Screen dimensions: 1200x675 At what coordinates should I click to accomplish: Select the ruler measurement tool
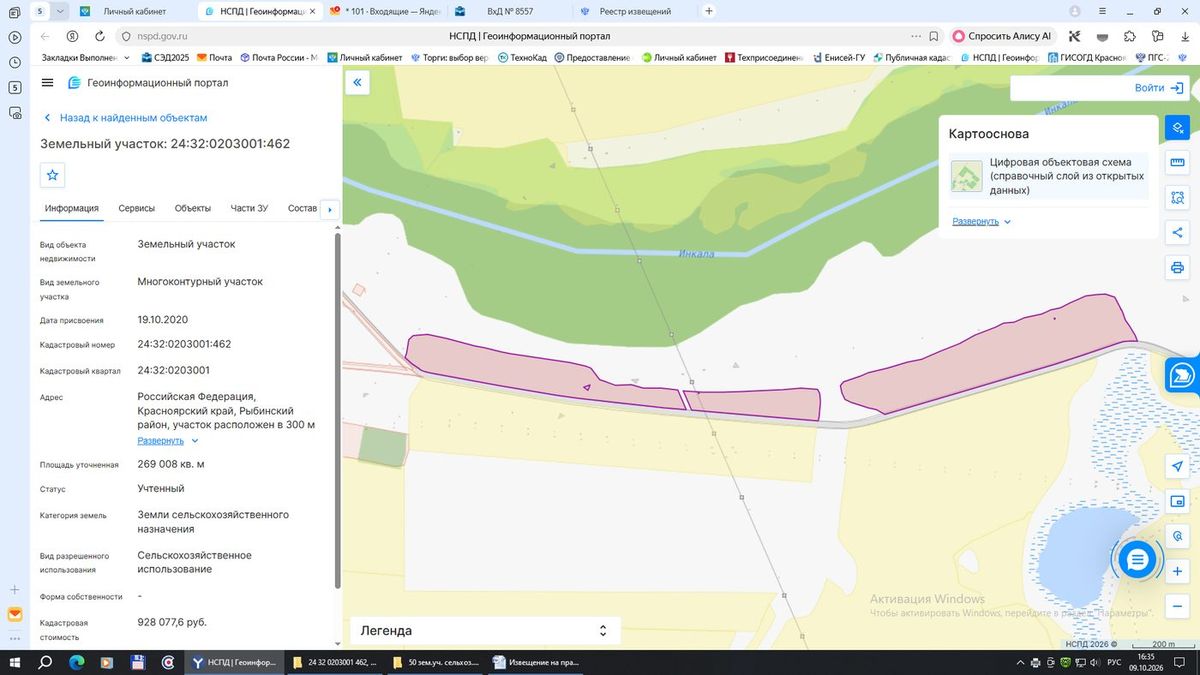click(x=1178, y=163)
